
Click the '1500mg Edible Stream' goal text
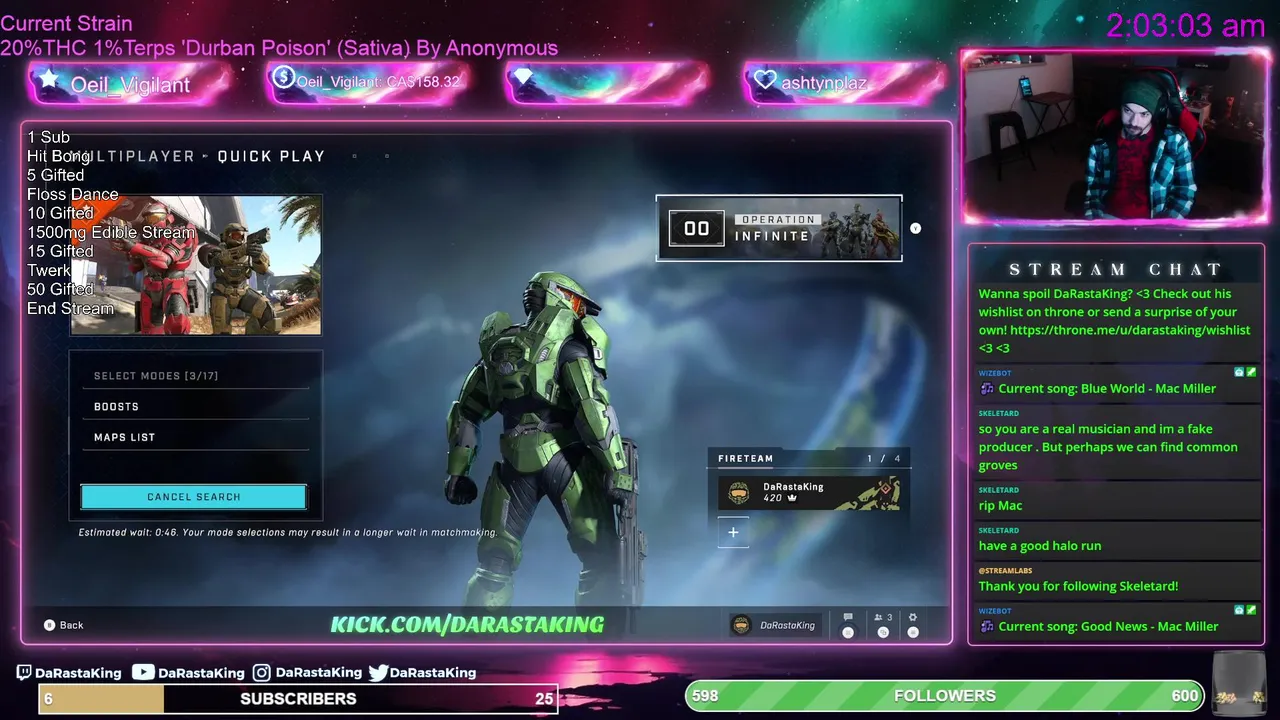tap(111, 232)
